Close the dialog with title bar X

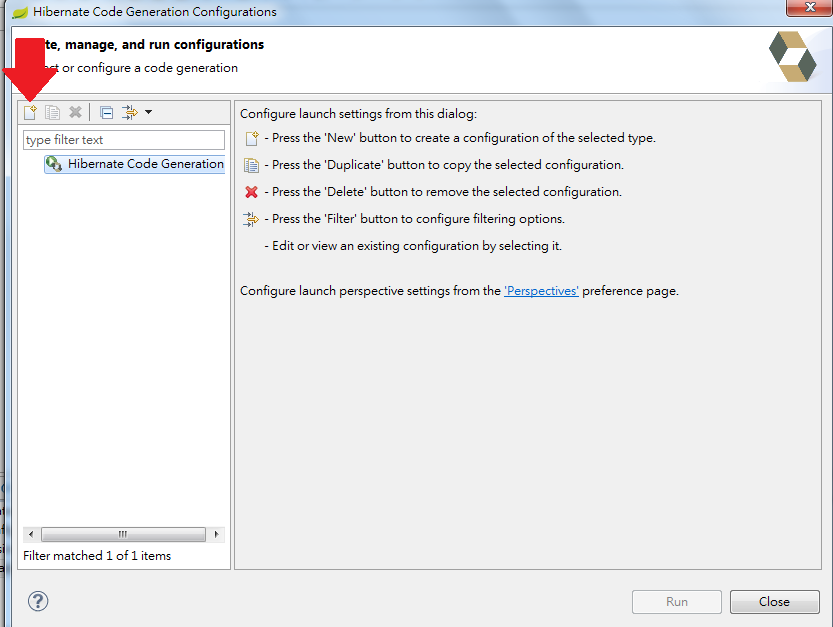click(810, 7)
